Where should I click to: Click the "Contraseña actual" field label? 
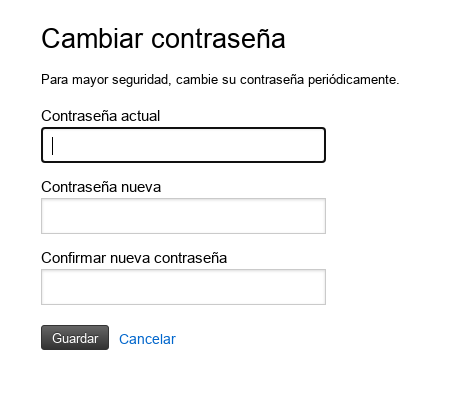point(101,116)
